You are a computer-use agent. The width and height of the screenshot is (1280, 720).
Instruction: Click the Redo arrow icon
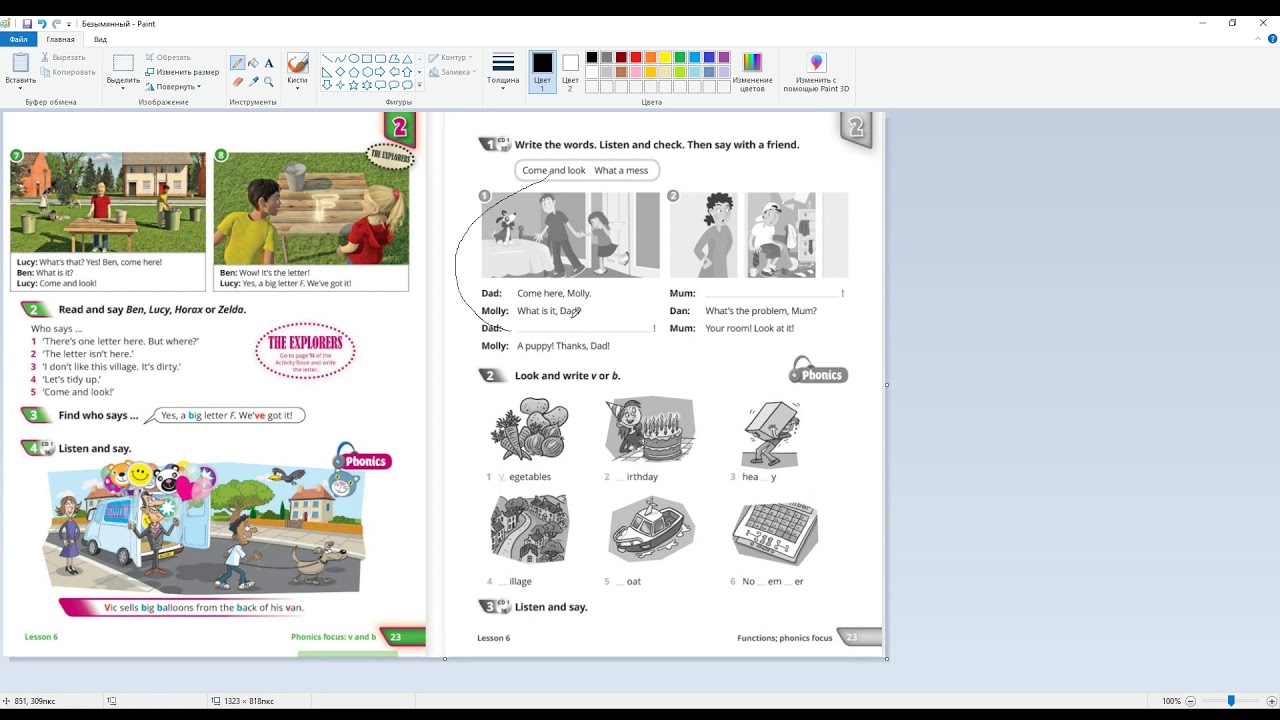pyautogui.click(x=56, y=23)
